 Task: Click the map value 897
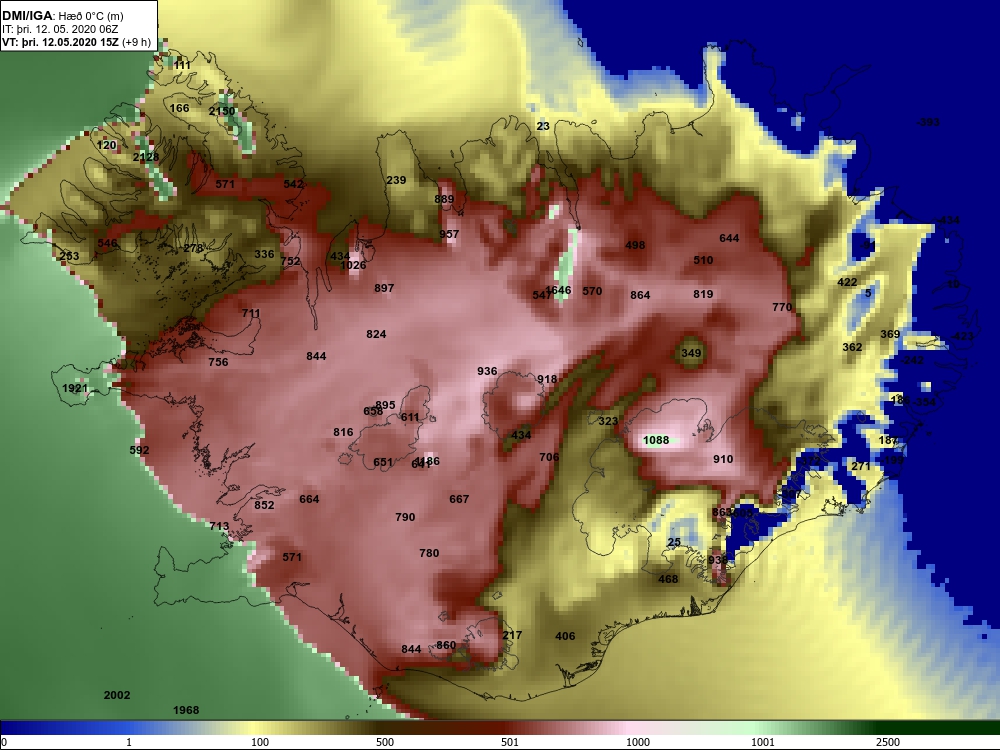click(384, 288)
